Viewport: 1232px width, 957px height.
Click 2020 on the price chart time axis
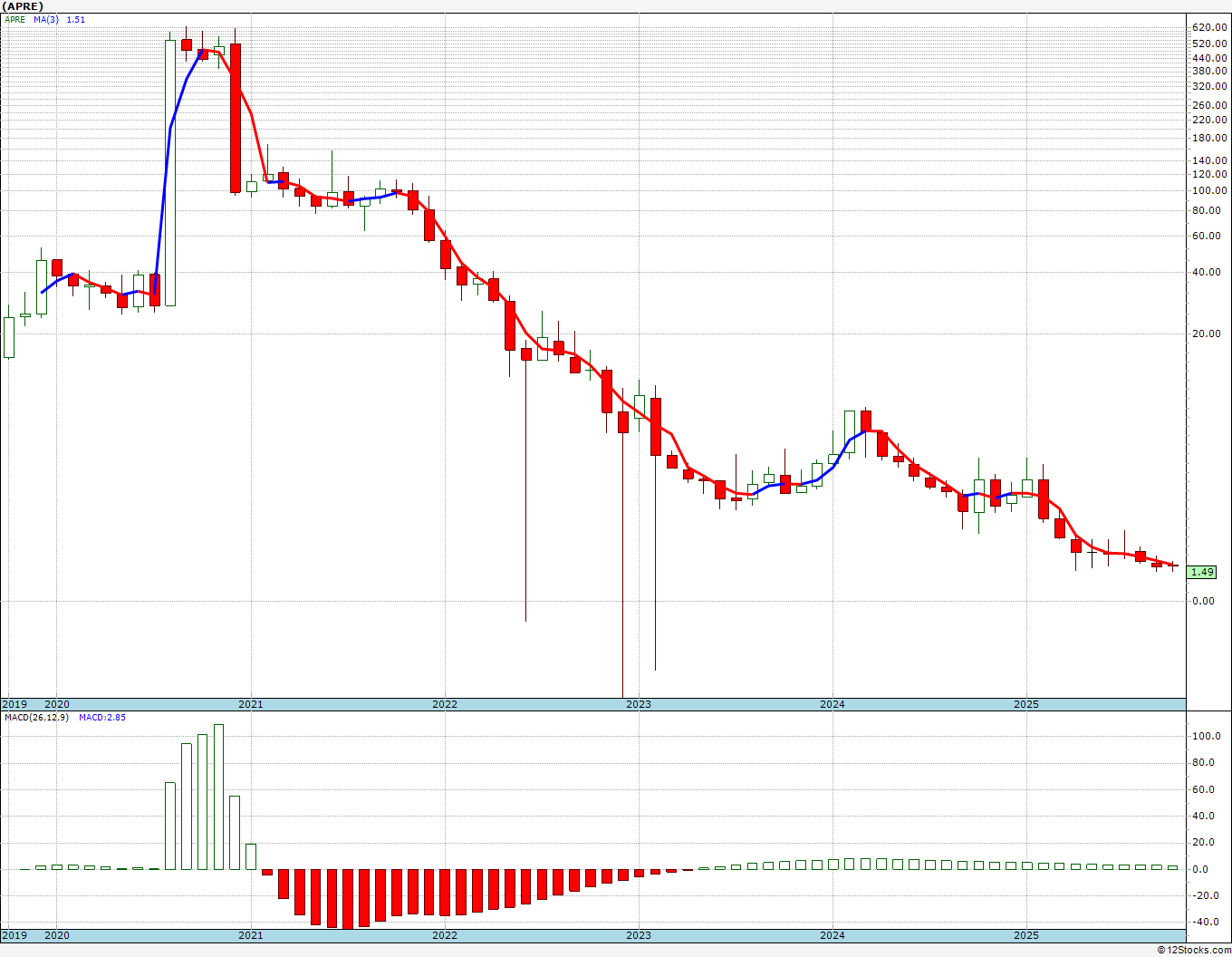56,704
